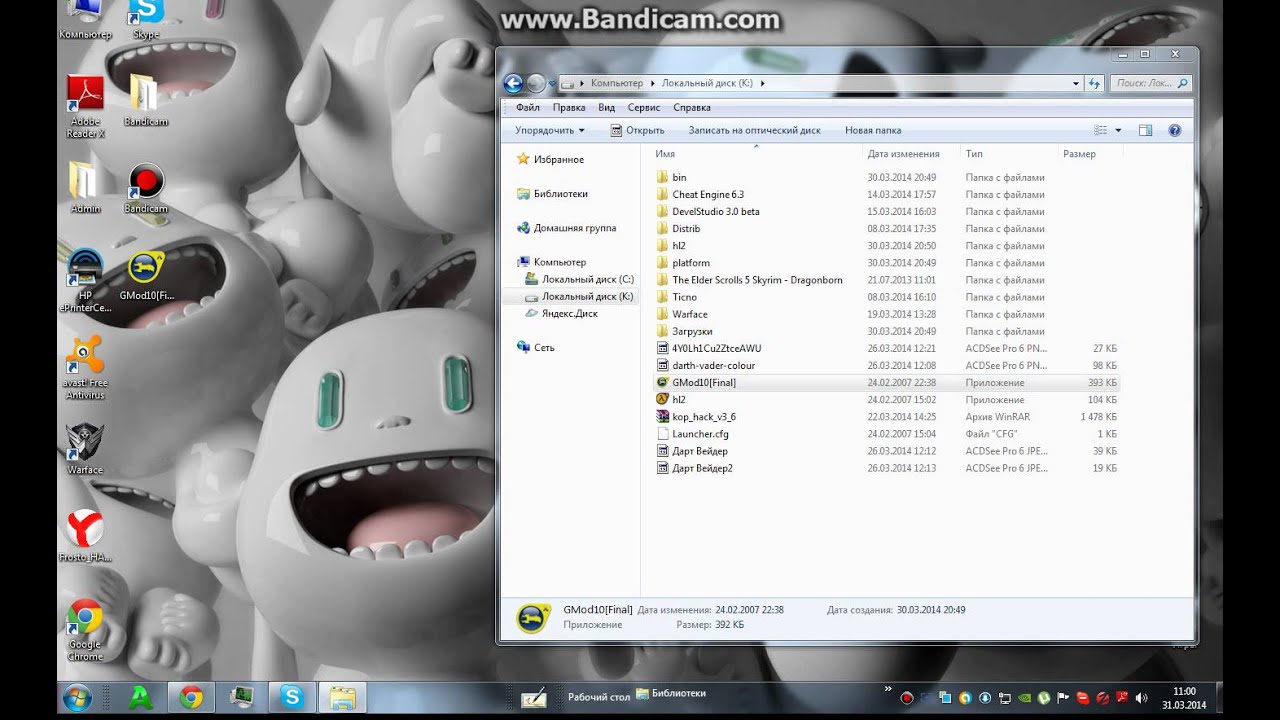Image resolution: width=1280 pixels, height=720 pixels.
Task: Launch Warface desktop shortcut
Action: click(x=85, y=448)
